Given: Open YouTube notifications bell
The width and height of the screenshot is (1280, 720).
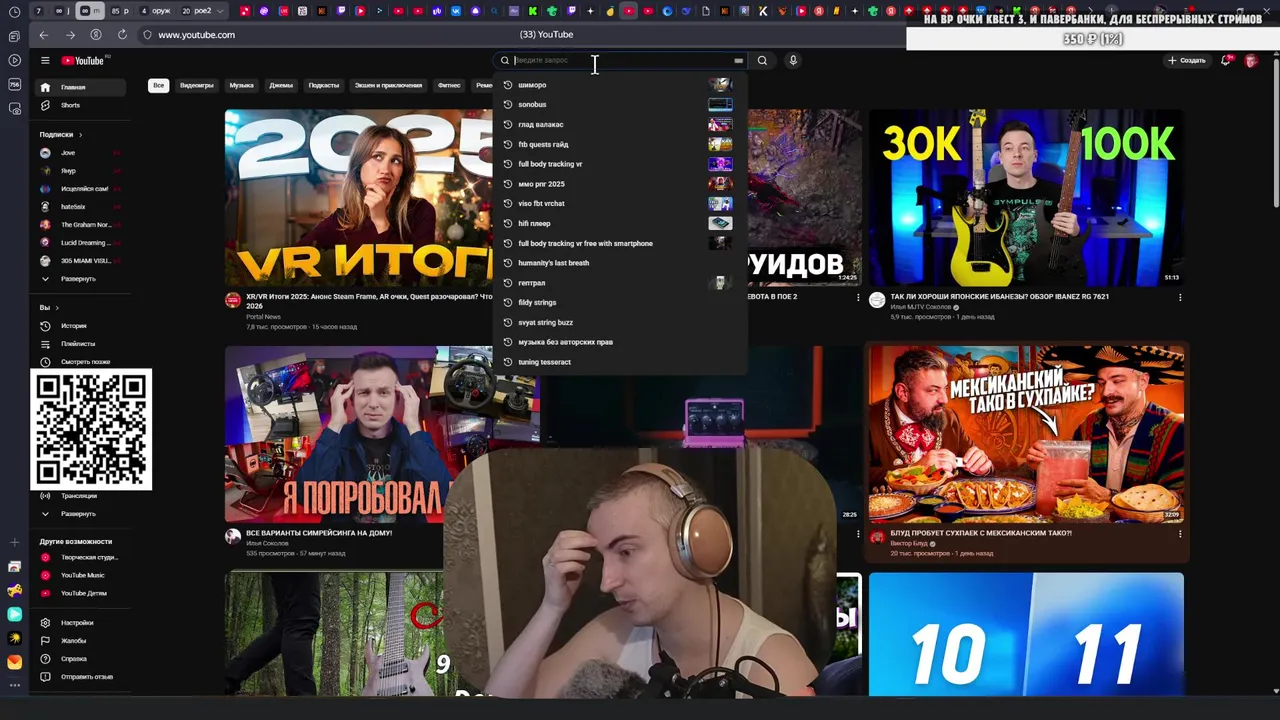Looking at the screenshot, I should pos(1226,61).
